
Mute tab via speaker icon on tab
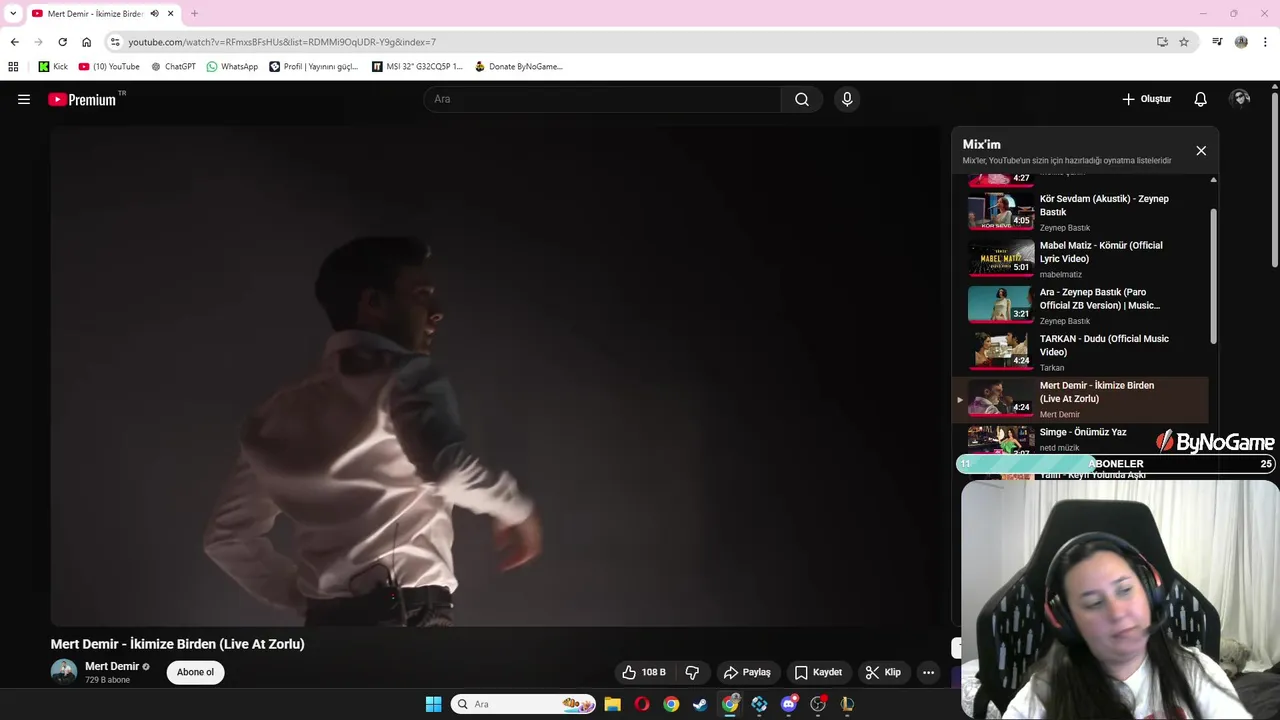coord(154,14)
